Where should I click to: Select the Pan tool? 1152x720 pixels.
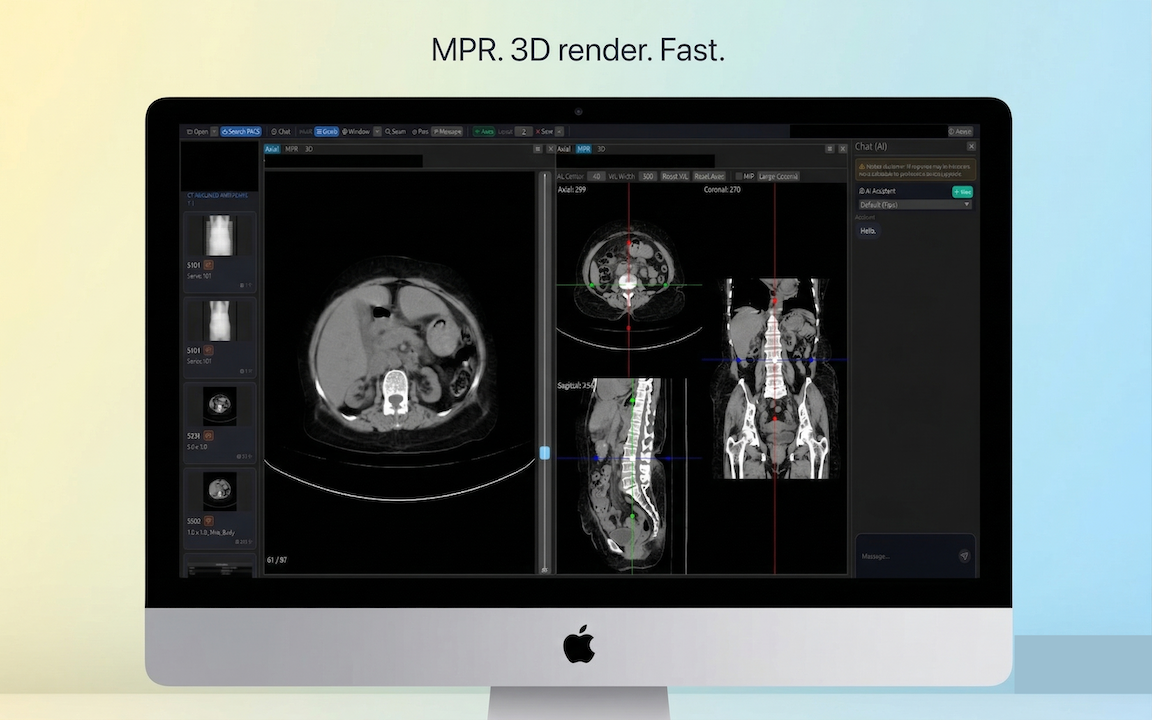tap(421, 131)
